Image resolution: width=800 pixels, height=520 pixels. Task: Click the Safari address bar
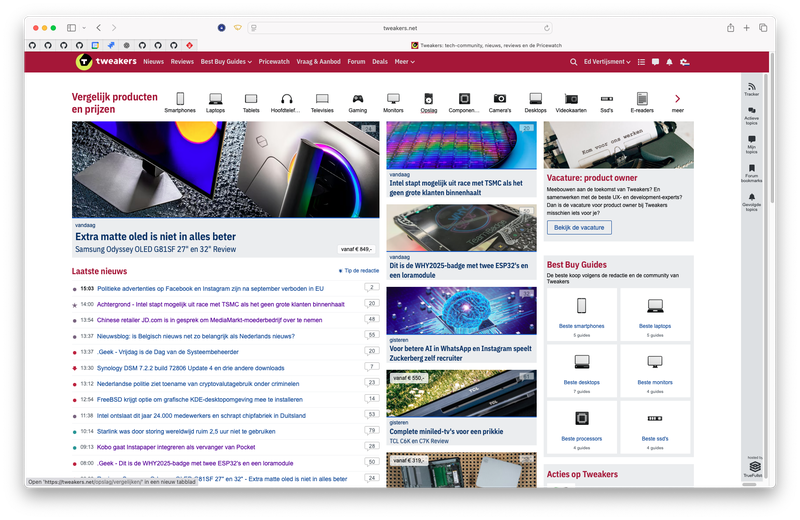point(400,28)
